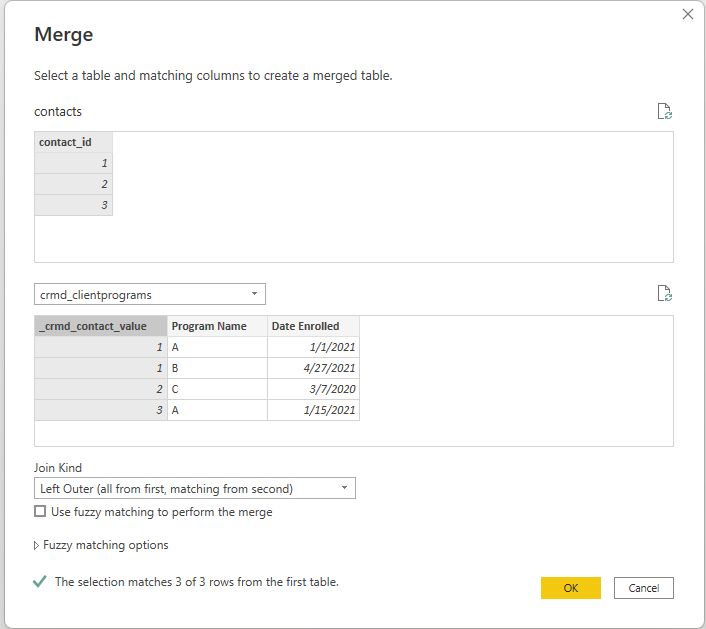
Task: Close the Merge dialog with the X
Action: [688, 14]
